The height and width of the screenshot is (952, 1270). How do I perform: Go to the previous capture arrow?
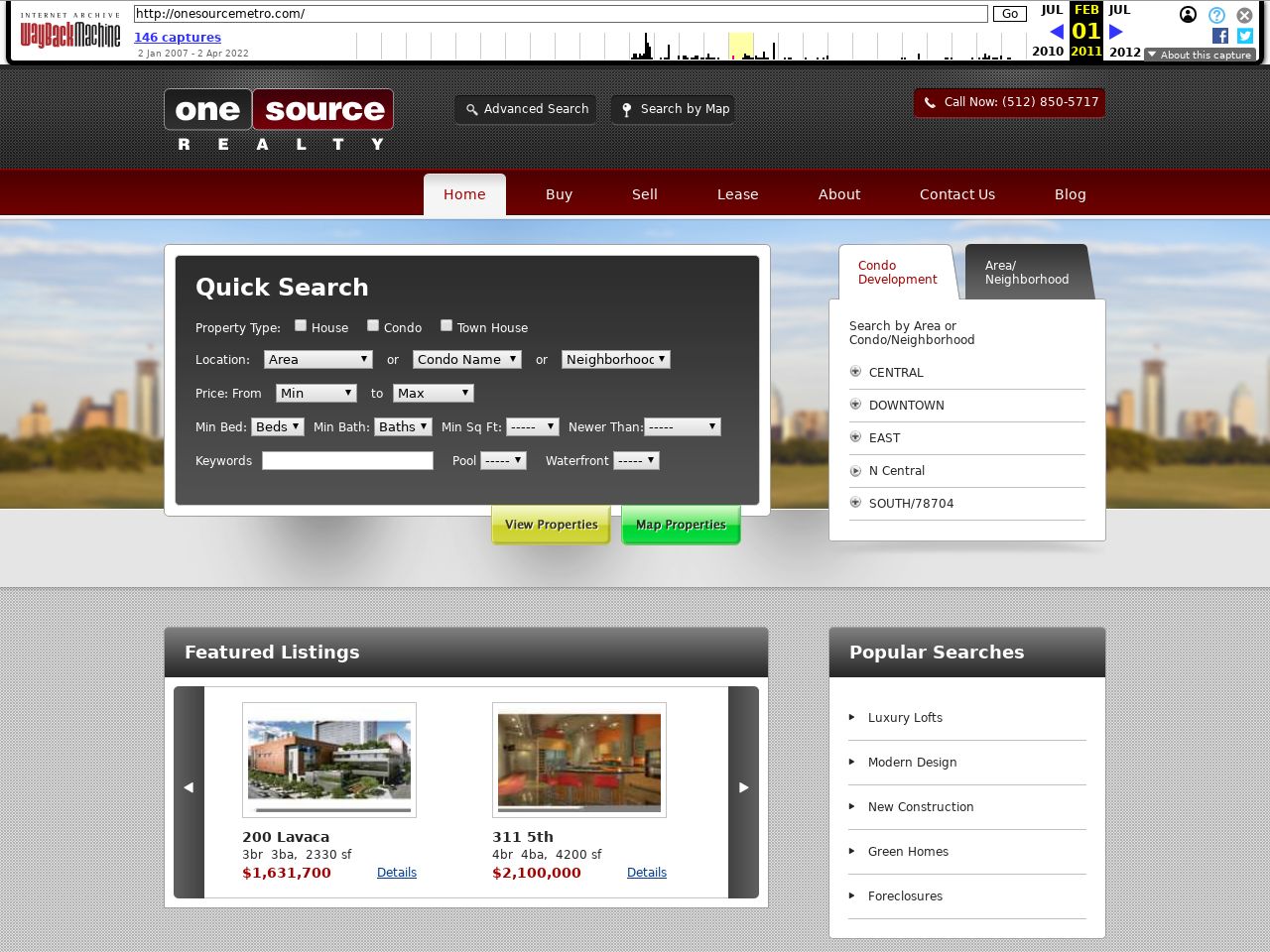1057,32
